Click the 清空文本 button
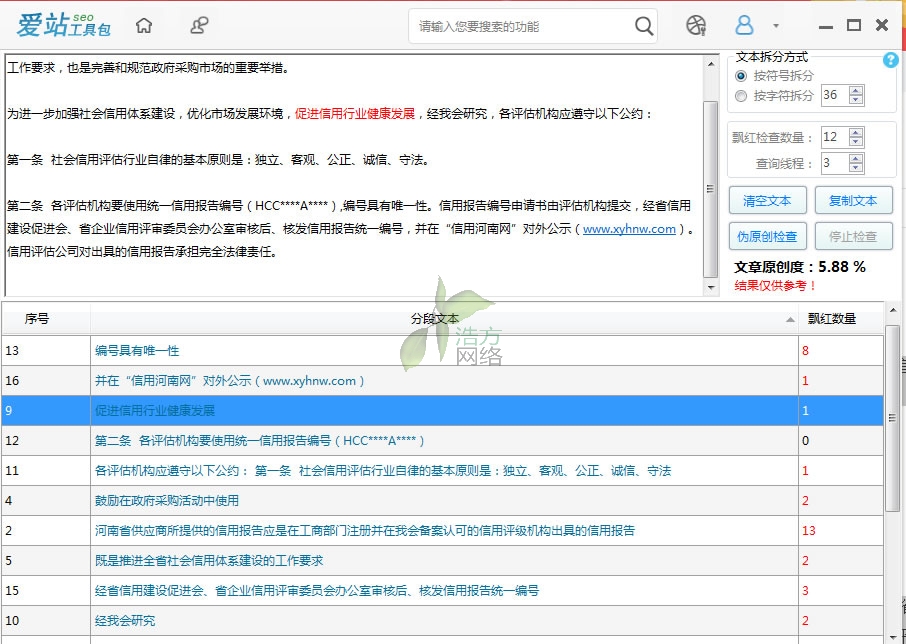Image resolution: width=906 pixels, height=644 pixels. pos(767,201)
